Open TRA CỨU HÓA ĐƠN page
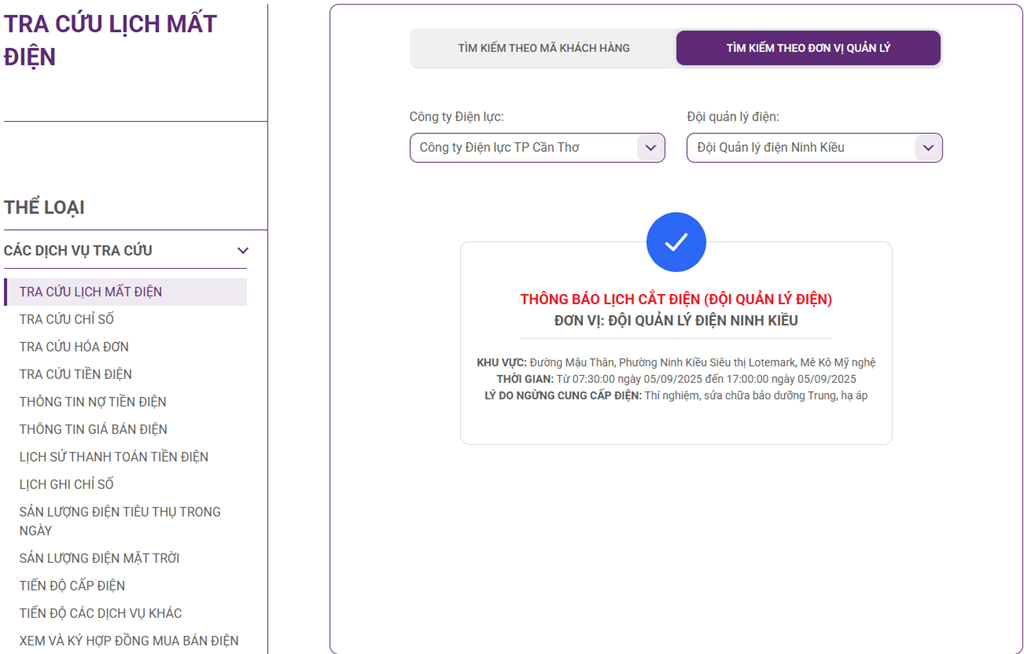Viewport: 1024px width, 654px height. (74, 347)
